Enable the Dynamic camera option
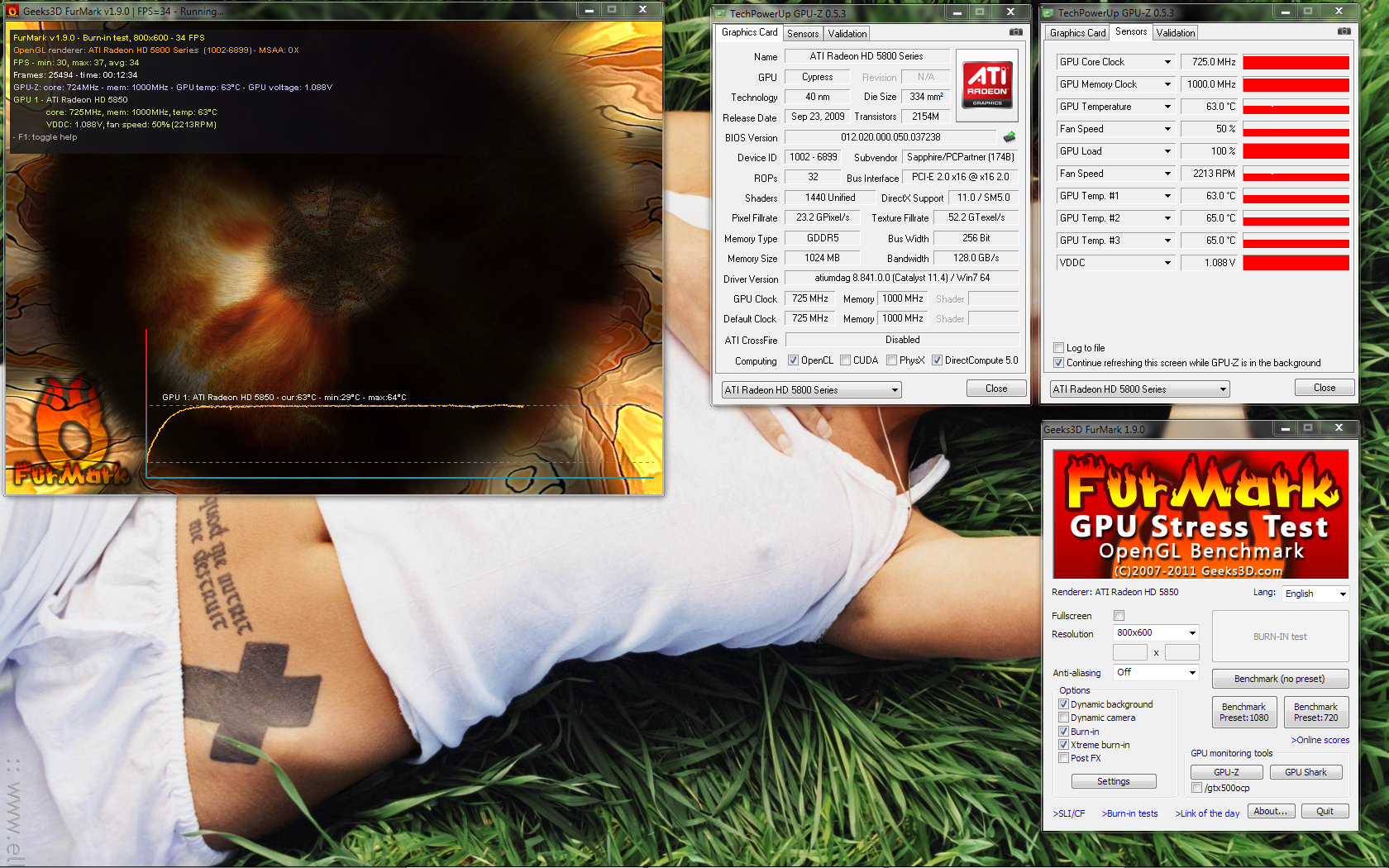Viewport: 1389px width, 868px height. coord(1064,718)
